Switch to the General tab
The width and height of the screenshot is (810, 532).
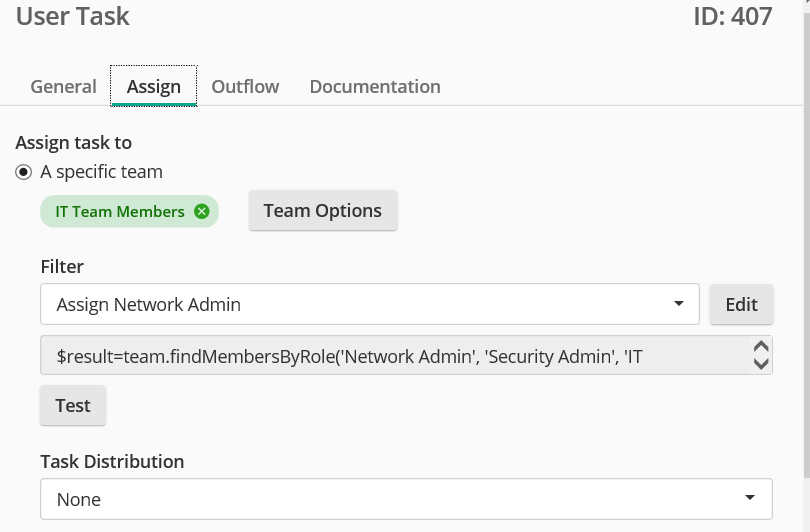63,86
